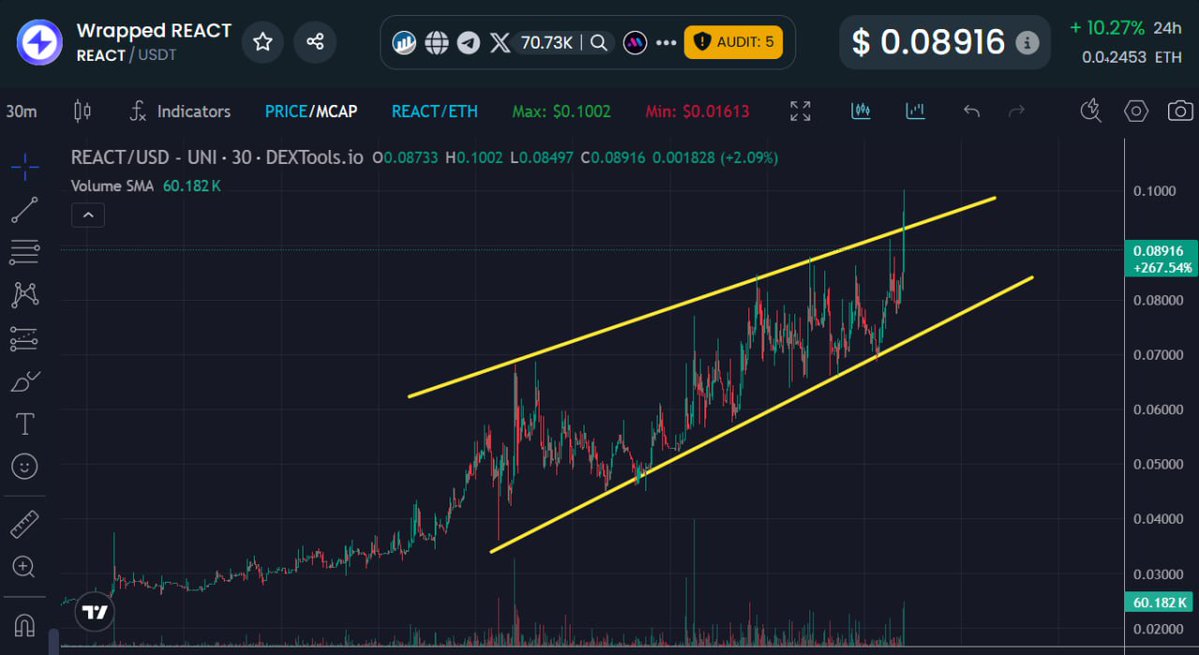The width and height of the screenshot is (1199, 655).
Task: Select the brush drawing tool
Action: coord(24,381)
